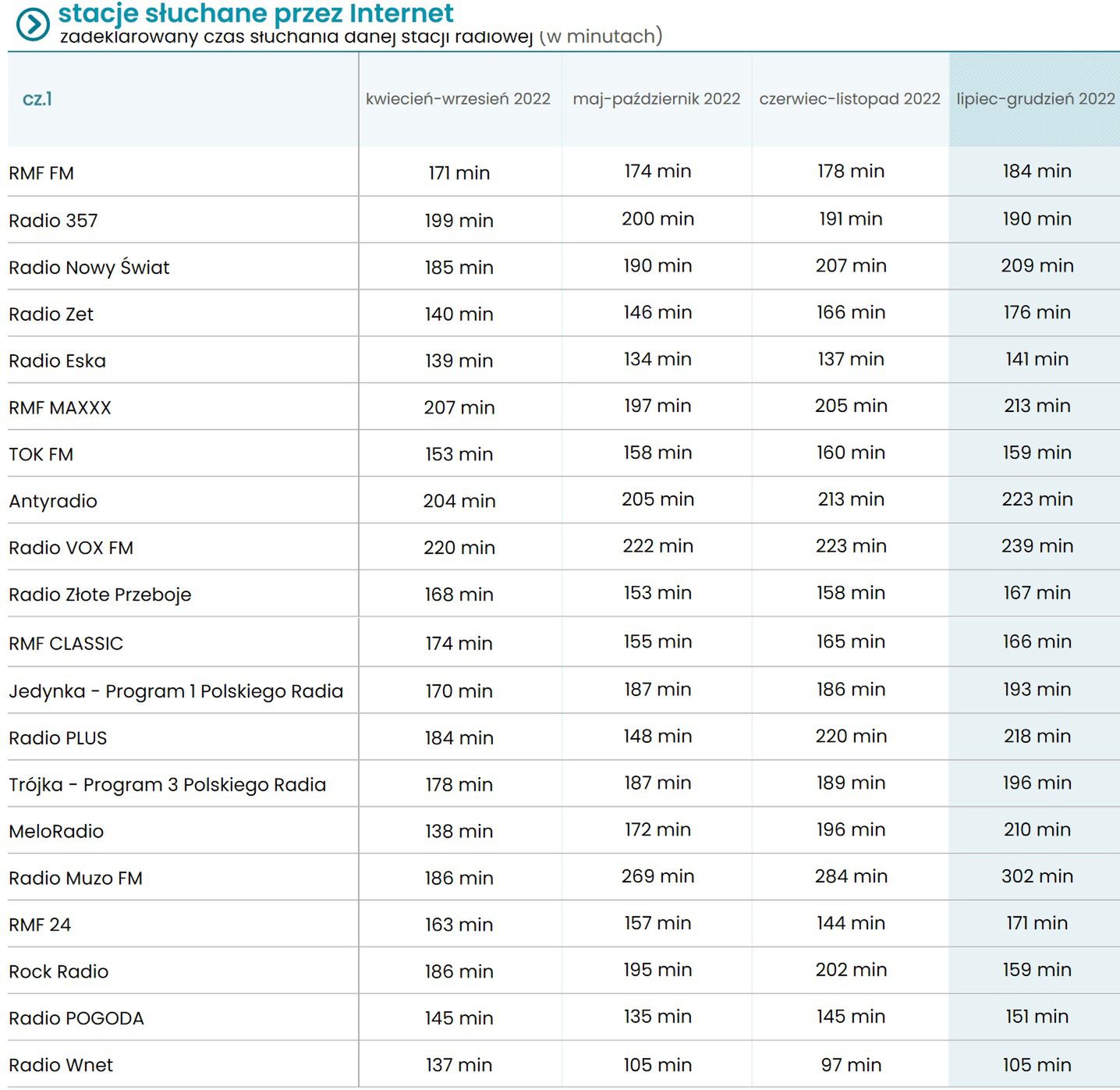Select the "Radio POGODA" station name
Image resolution: width=1120 pixels, height=1090 pixels.
76,1019
